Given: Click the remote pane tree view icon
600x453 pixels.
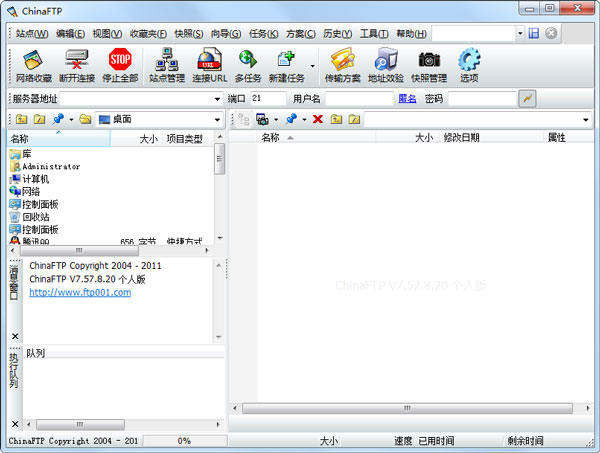Looking at the screenshot, I should point(243,119).
